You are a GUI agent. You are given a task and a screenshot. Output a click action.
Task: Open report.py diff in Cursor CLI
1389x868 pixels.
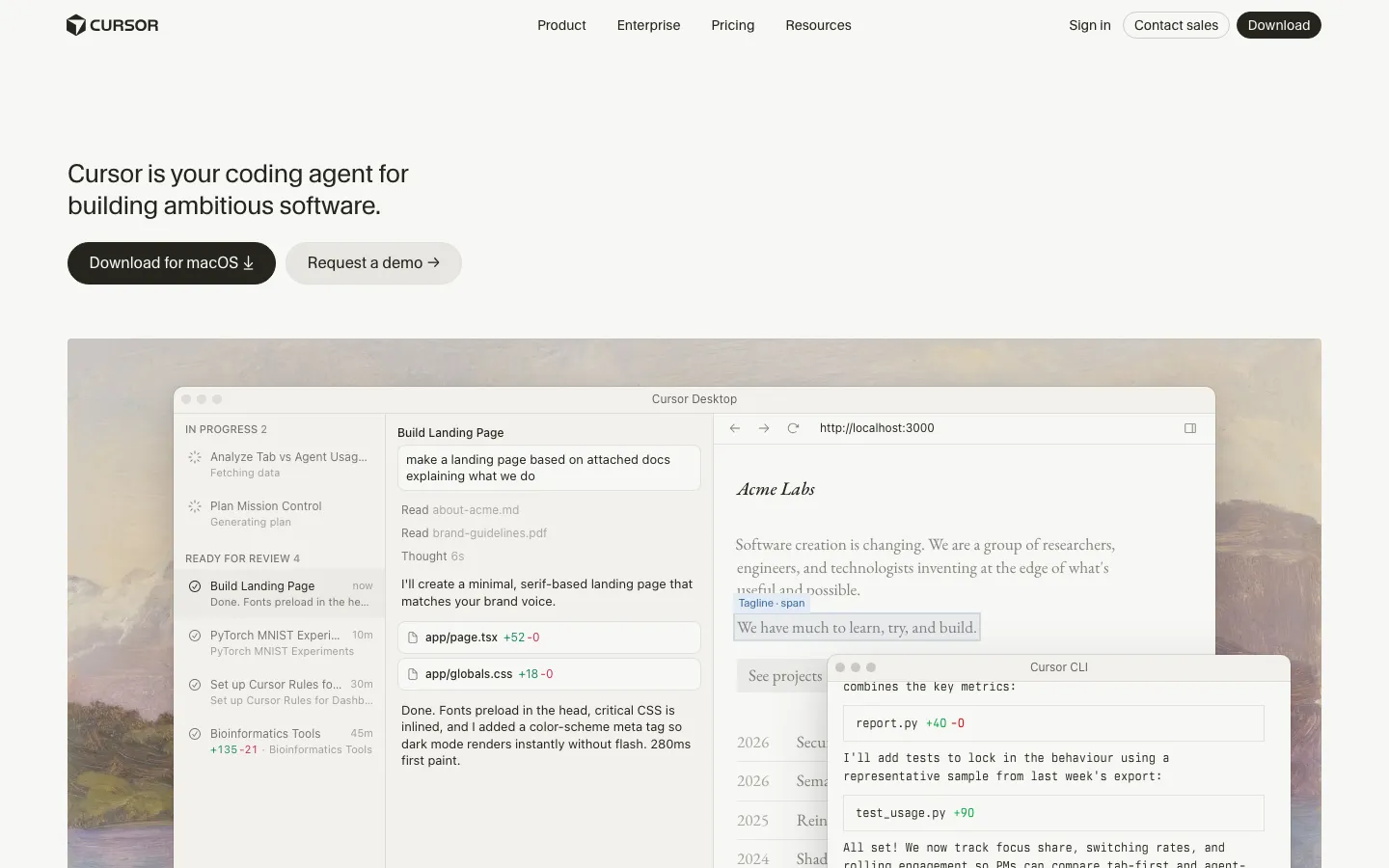click(1053, 723)
